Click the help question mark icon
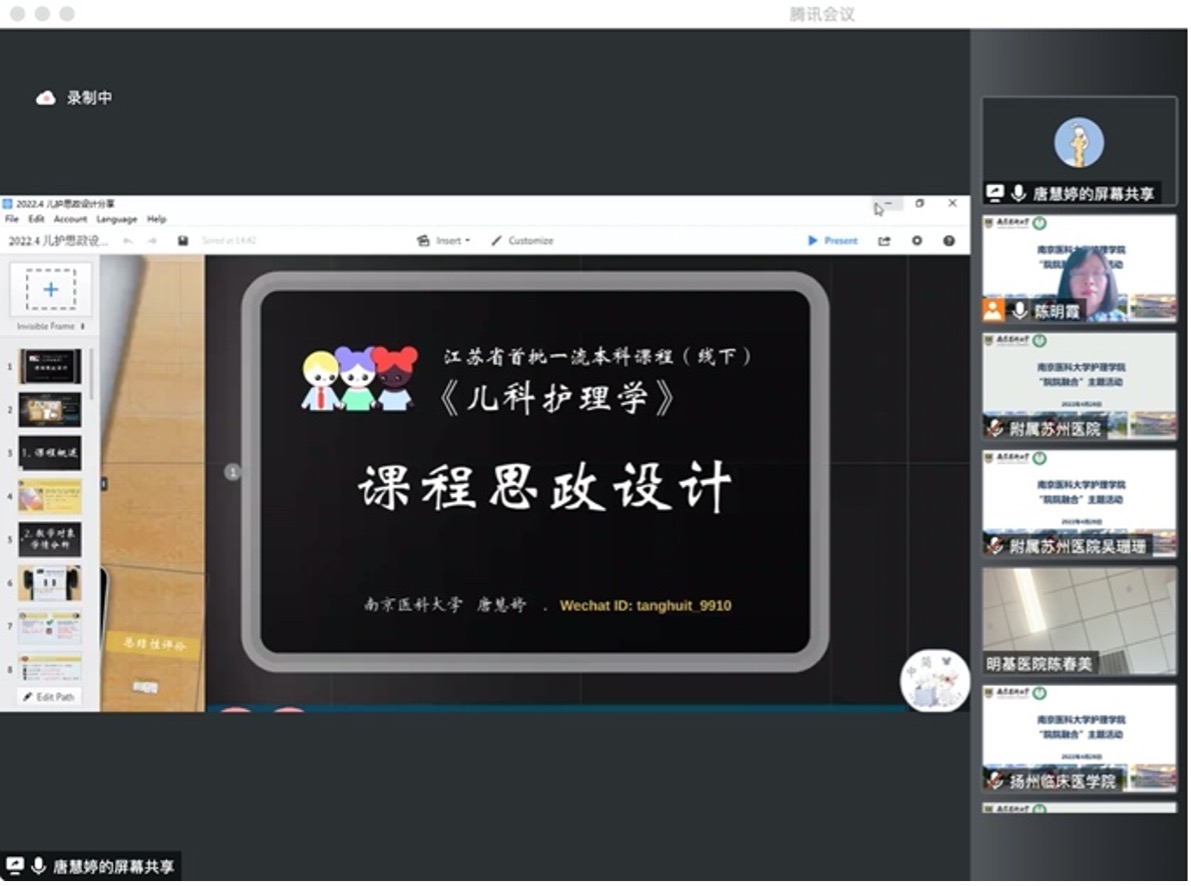 click(x=948, y=241)
